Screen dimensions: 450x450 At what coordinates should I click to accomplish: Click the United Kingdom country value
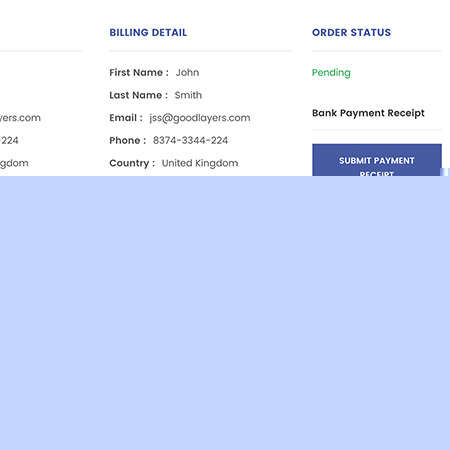(200, 163)
